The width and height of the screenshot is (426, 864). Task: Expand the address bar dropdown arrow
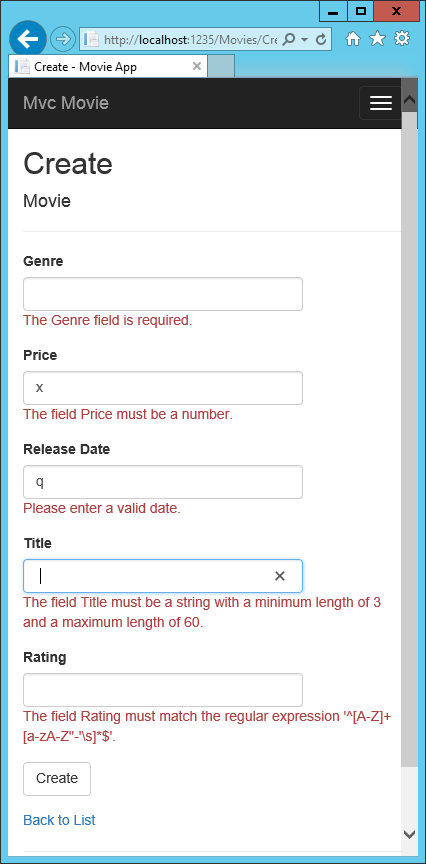click(x=304, y=40)
